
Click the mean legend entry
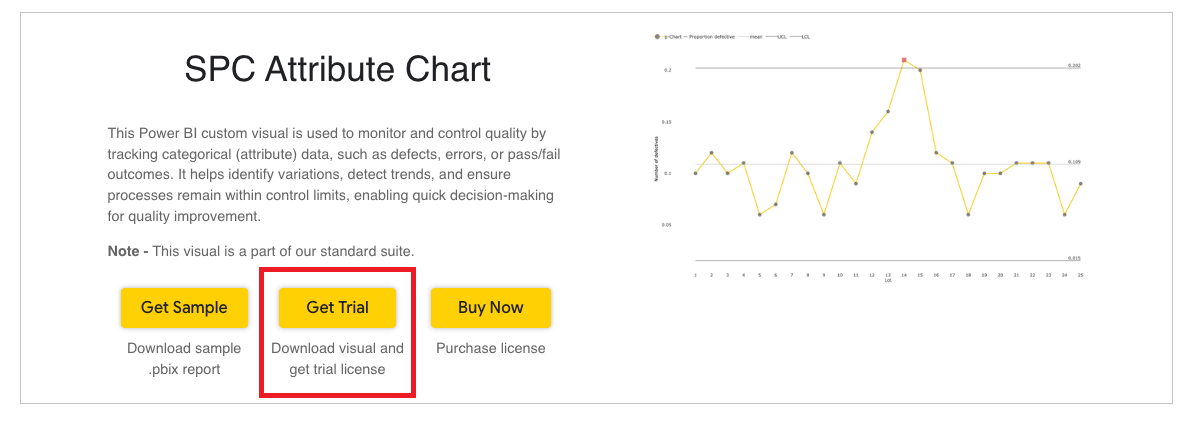(x=755, y=36)
